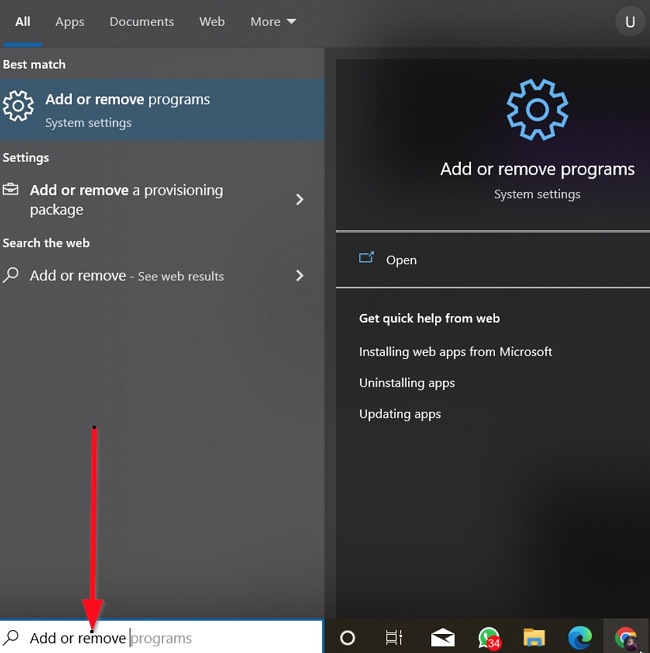The height and width of the screenshot is (653, 650).
Task: Open Uninstalling apps help link
Action: pos(407,383)
